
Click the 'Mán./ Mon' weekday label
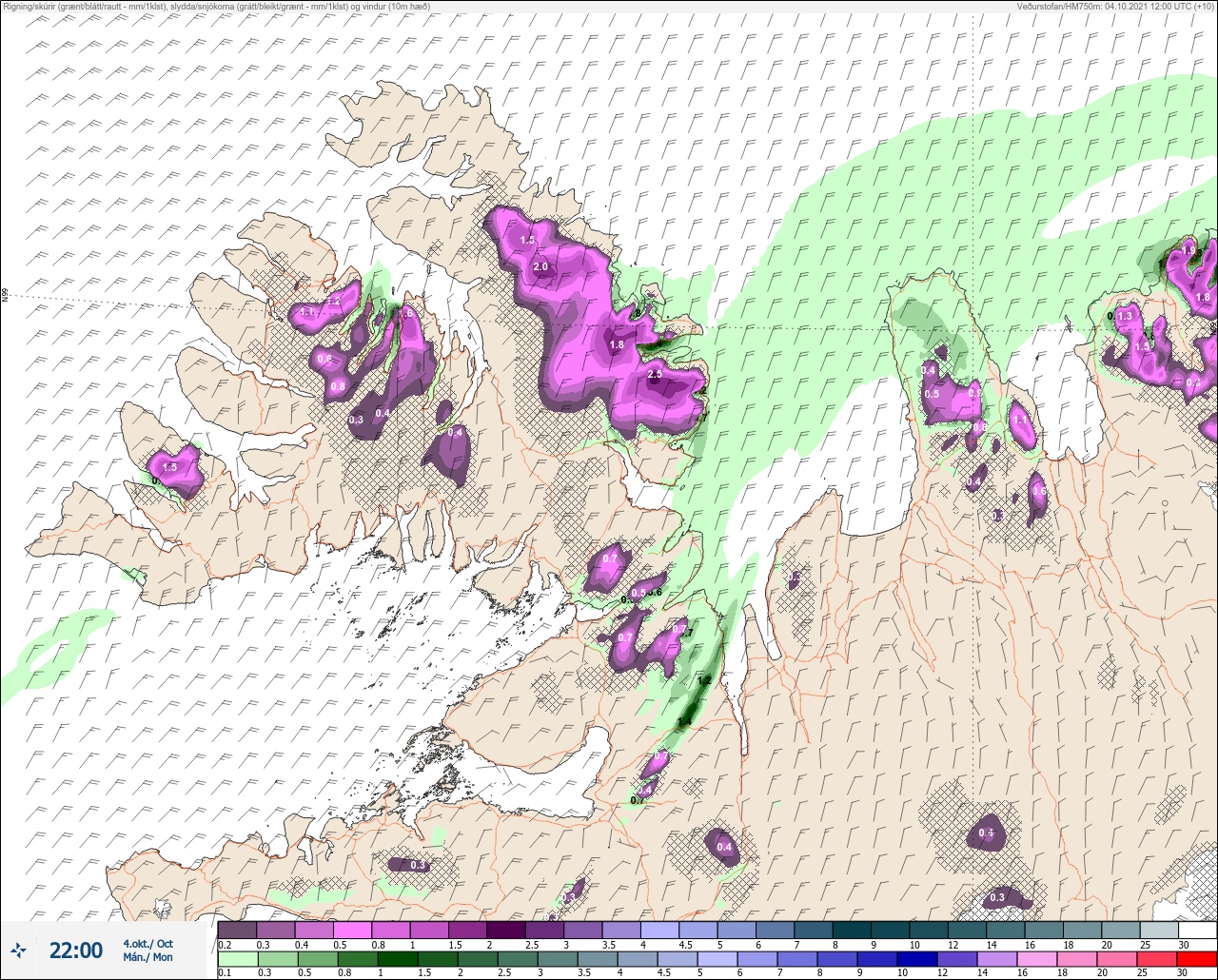[147, 957]
